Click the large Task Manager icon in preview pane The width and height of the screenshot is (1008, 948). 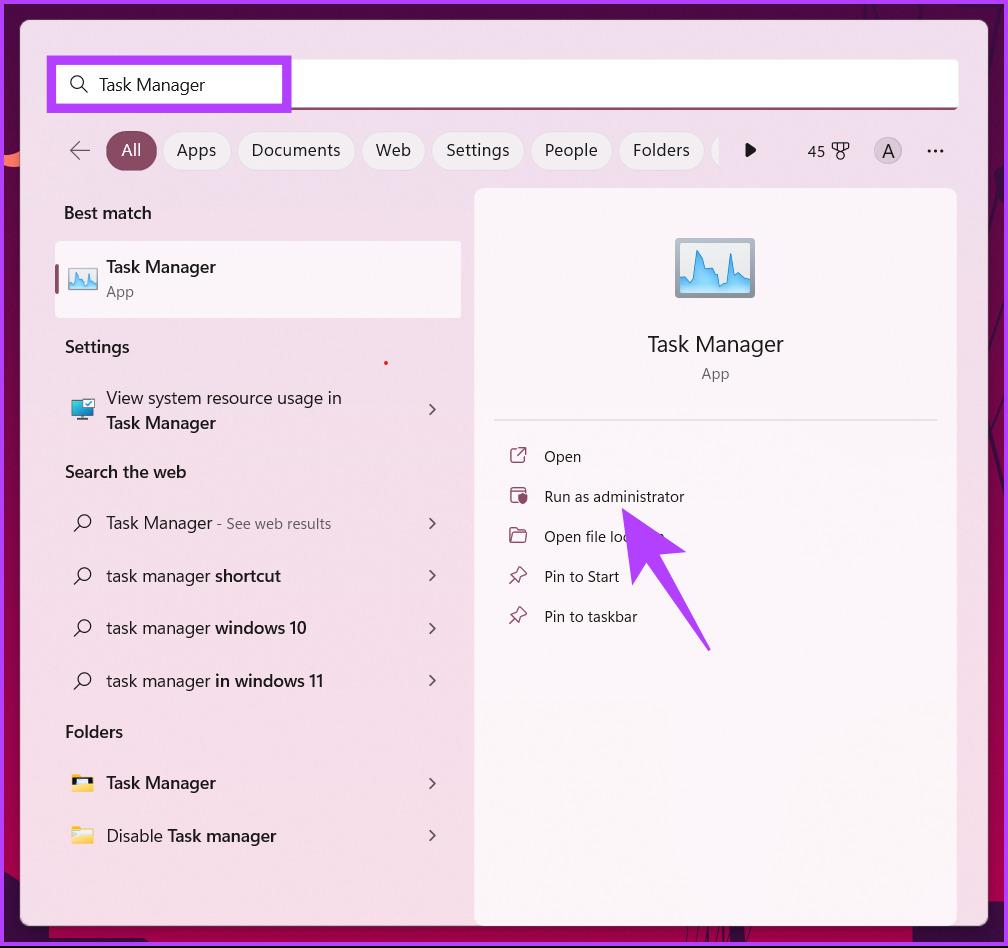[x=715, y=268]
